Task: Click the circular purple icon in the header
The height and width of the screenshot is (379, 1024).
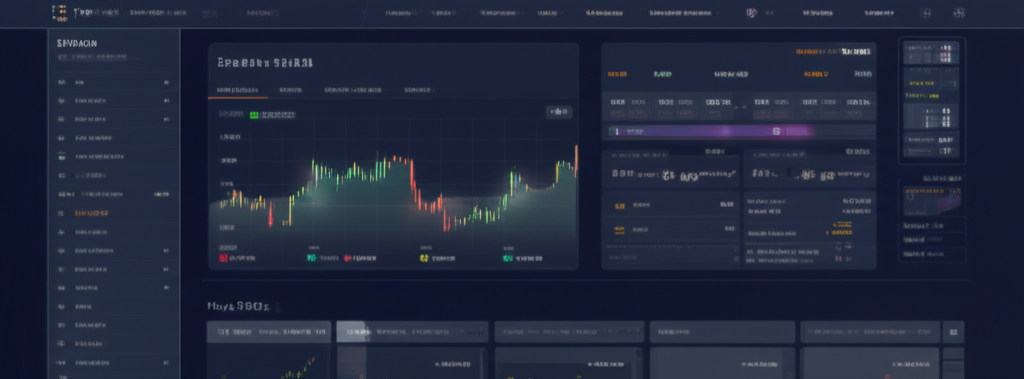Action: (x=751, y=13)
